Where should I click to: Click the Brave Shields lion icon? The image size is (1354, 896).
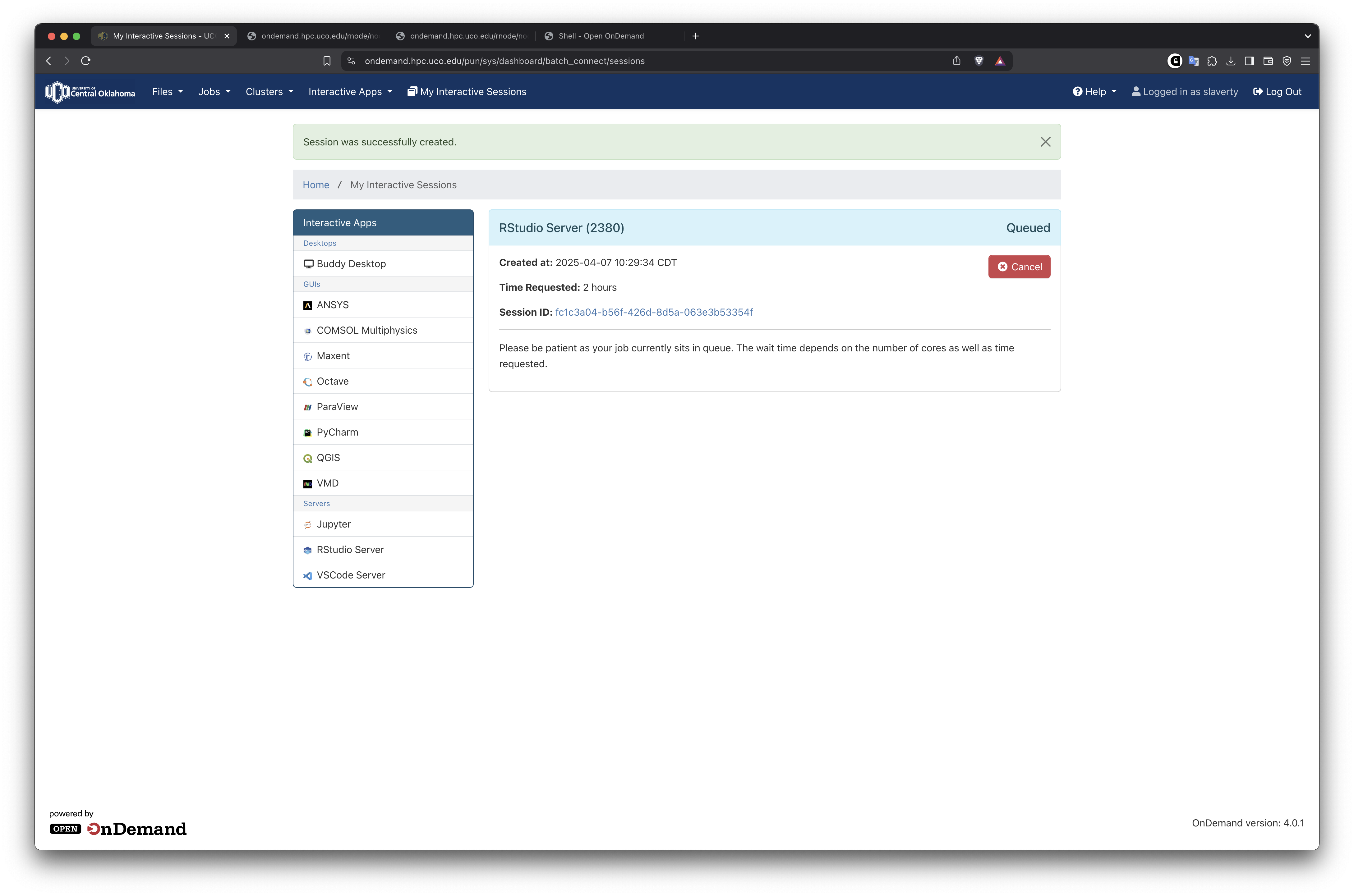(979, 61)
